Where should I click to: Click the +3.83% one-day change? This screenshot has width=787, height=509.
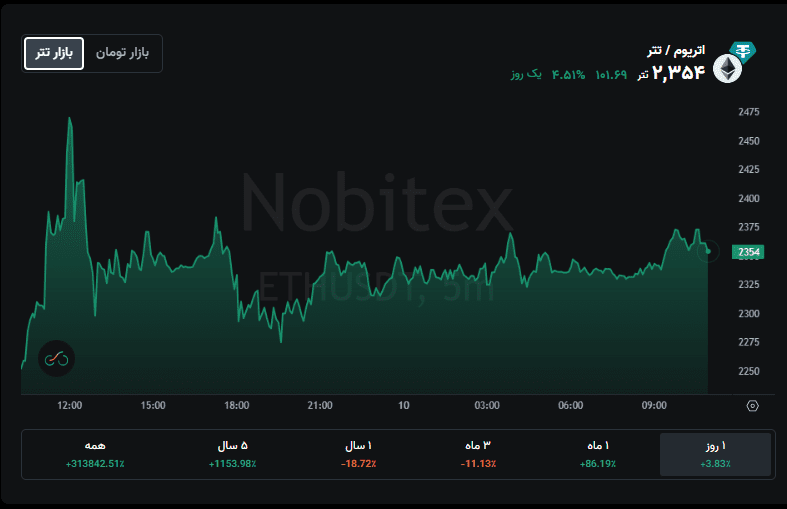point(715,464)
